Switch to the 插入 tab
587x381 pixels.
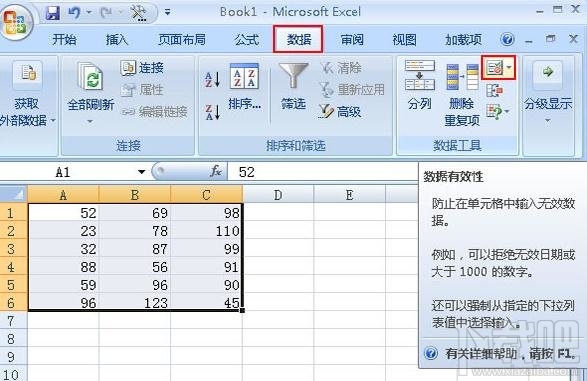click(116, 39)
